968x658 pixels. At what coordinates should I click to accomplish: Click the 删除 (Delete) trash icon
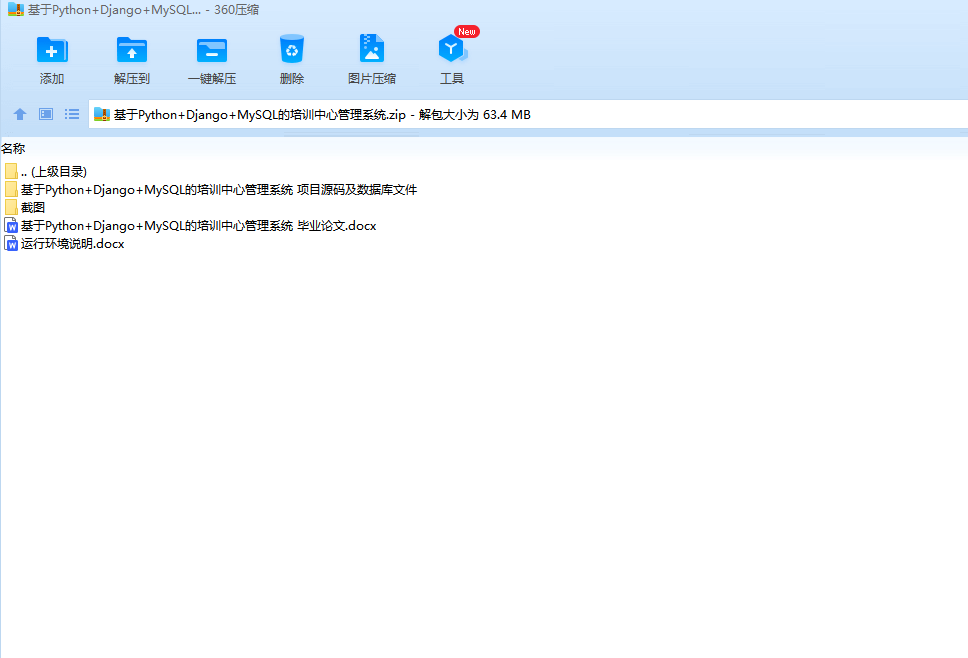click(291, 49)
